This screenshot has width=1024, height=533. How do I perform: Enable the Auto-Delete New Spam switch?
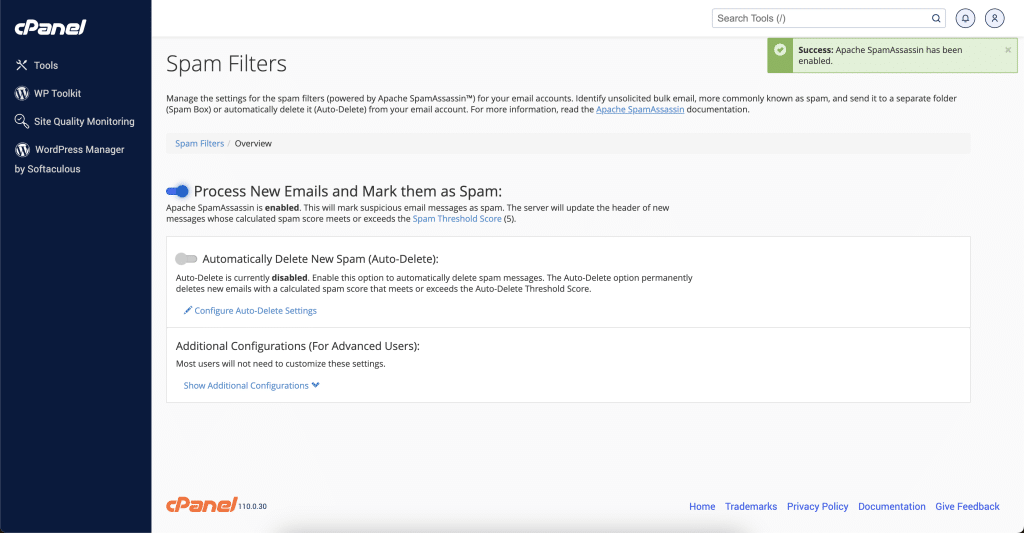(186, 259)
